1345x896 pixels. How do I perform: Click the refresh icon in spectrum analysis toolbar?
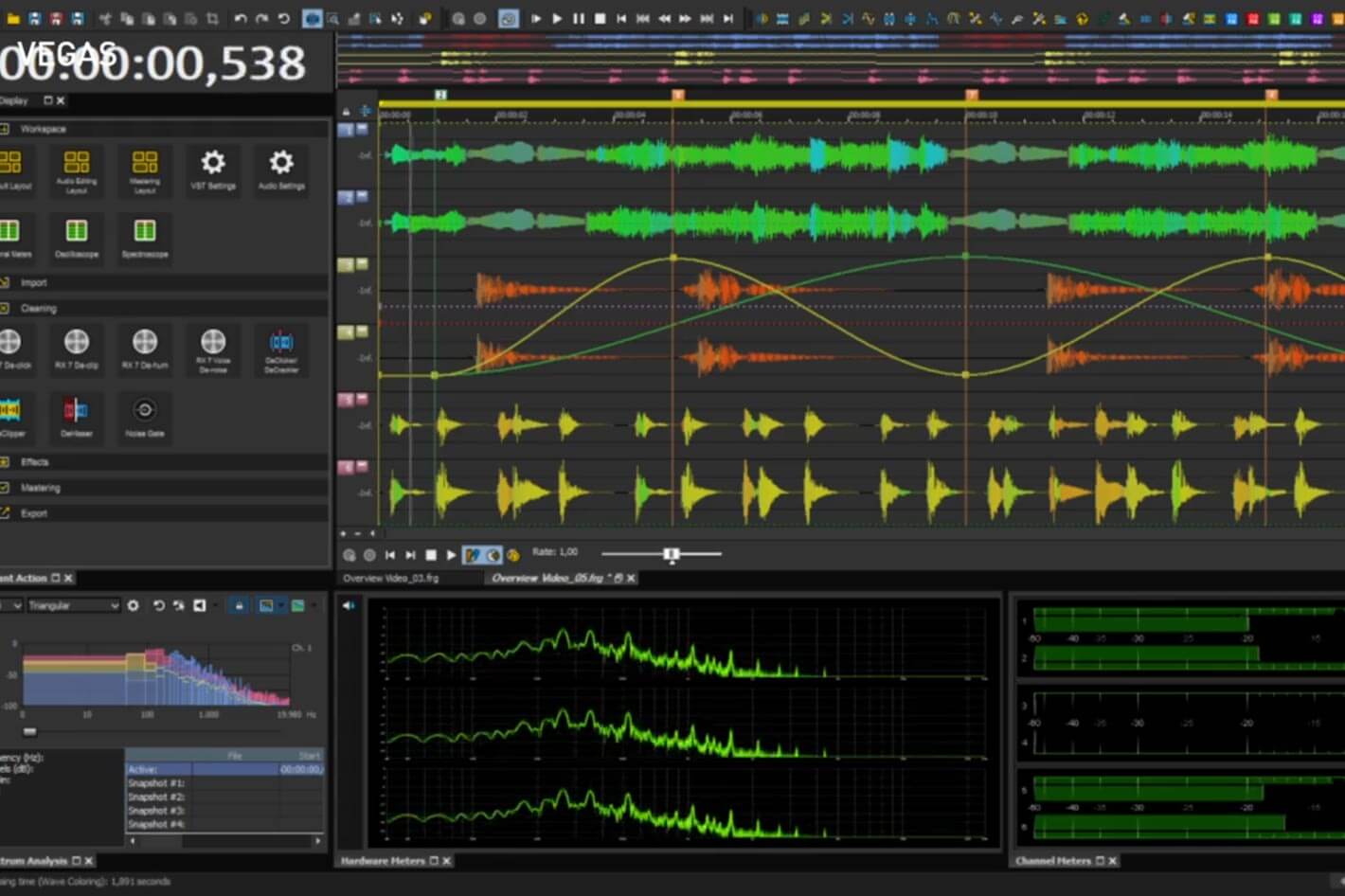click(x=158, y=605)
